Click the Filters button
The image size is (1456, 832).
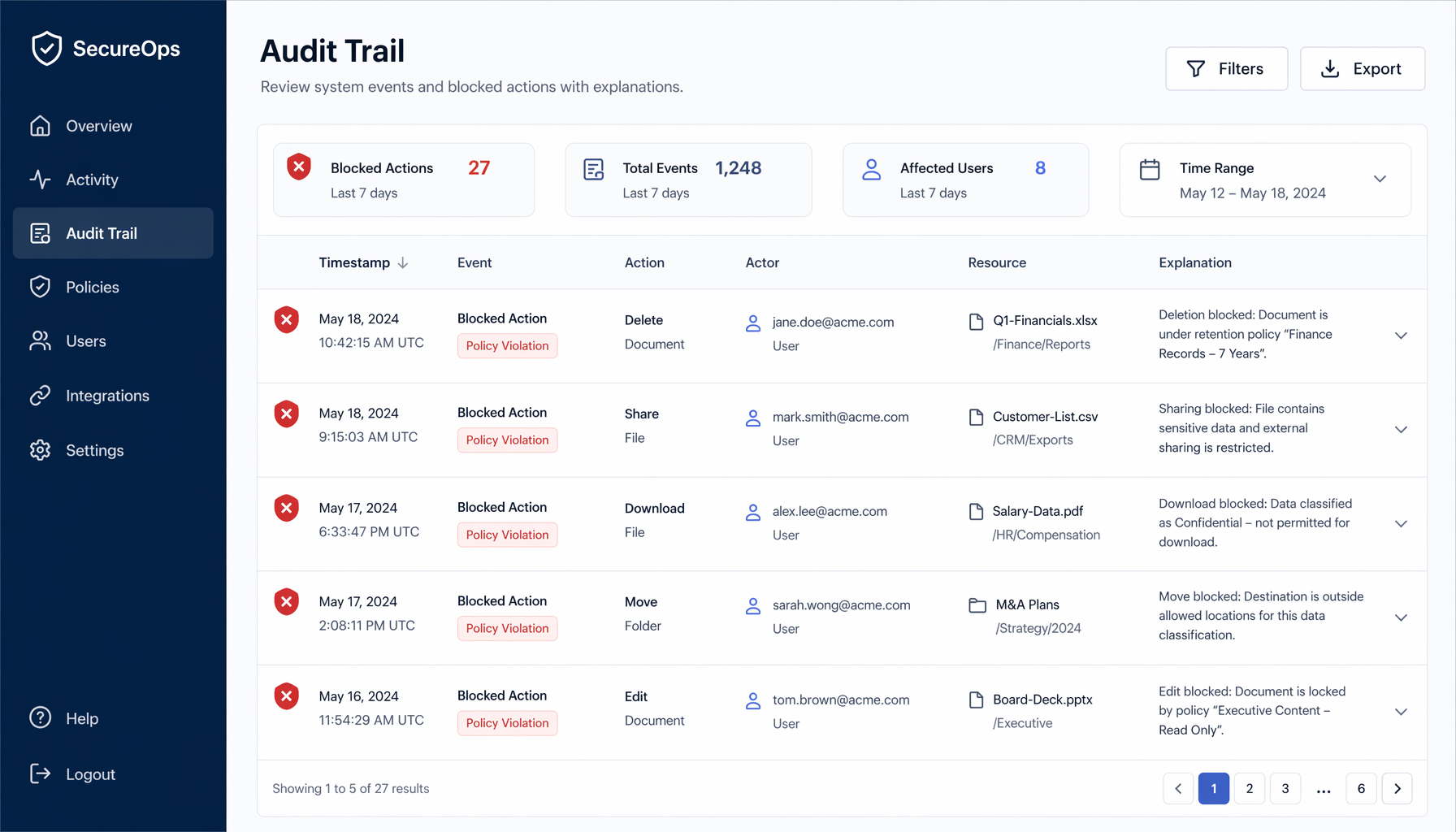[1226, 69]
